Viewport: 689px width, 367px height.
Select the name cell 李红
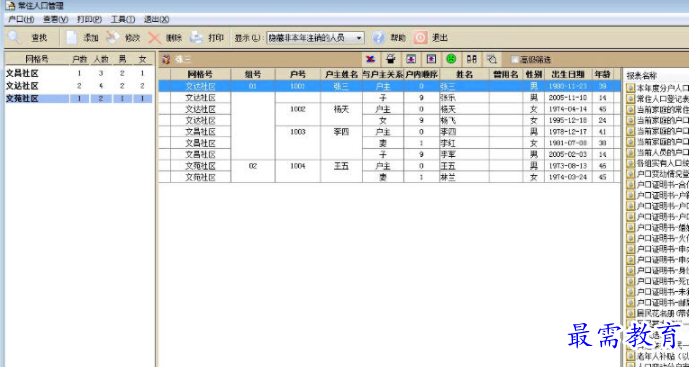[x=464, y=143]
